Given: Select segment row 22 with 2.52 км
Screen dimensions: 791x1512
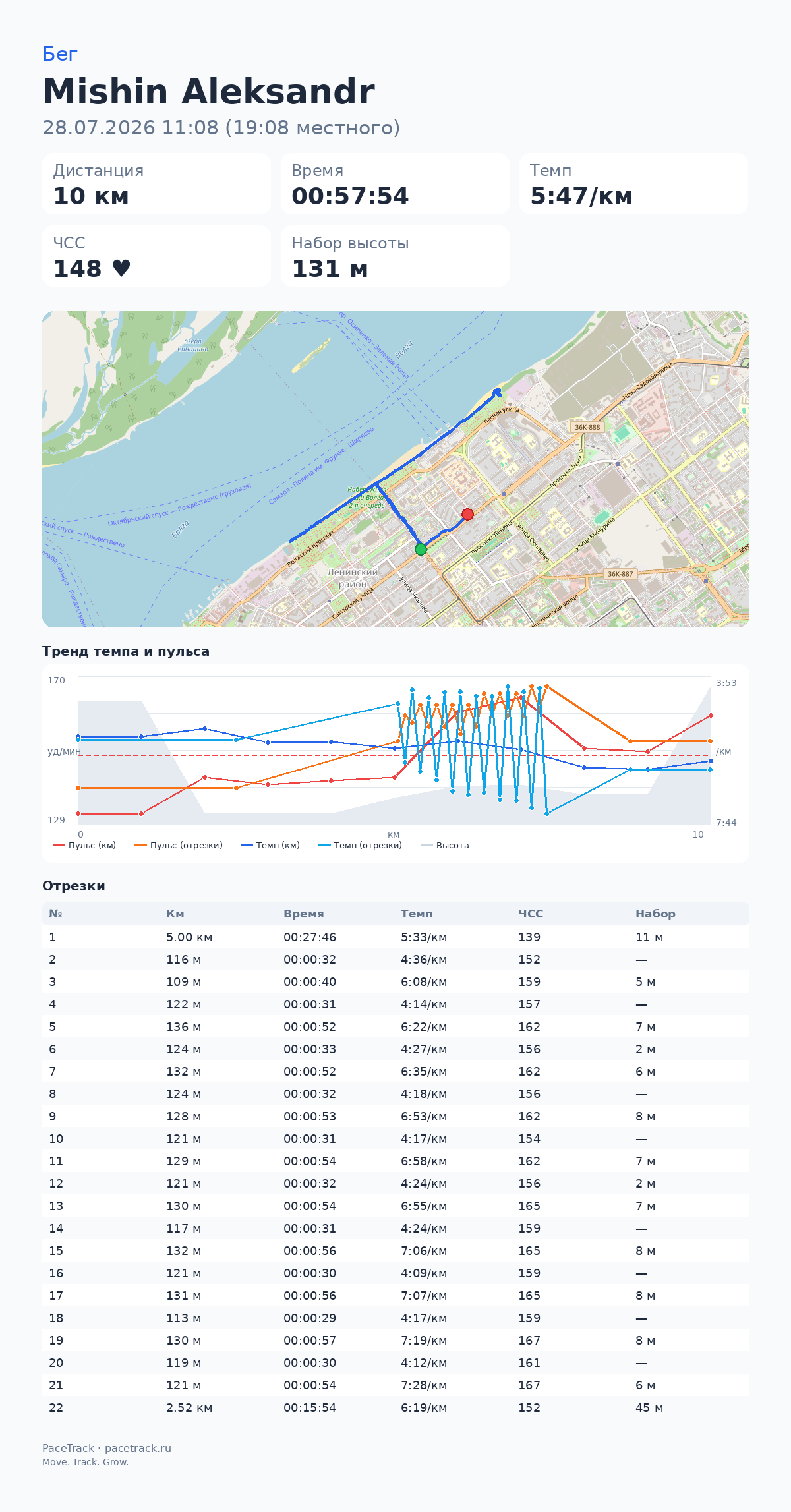Looking at the screenshot, I should pyautogui.click(x=395, y=1408).
